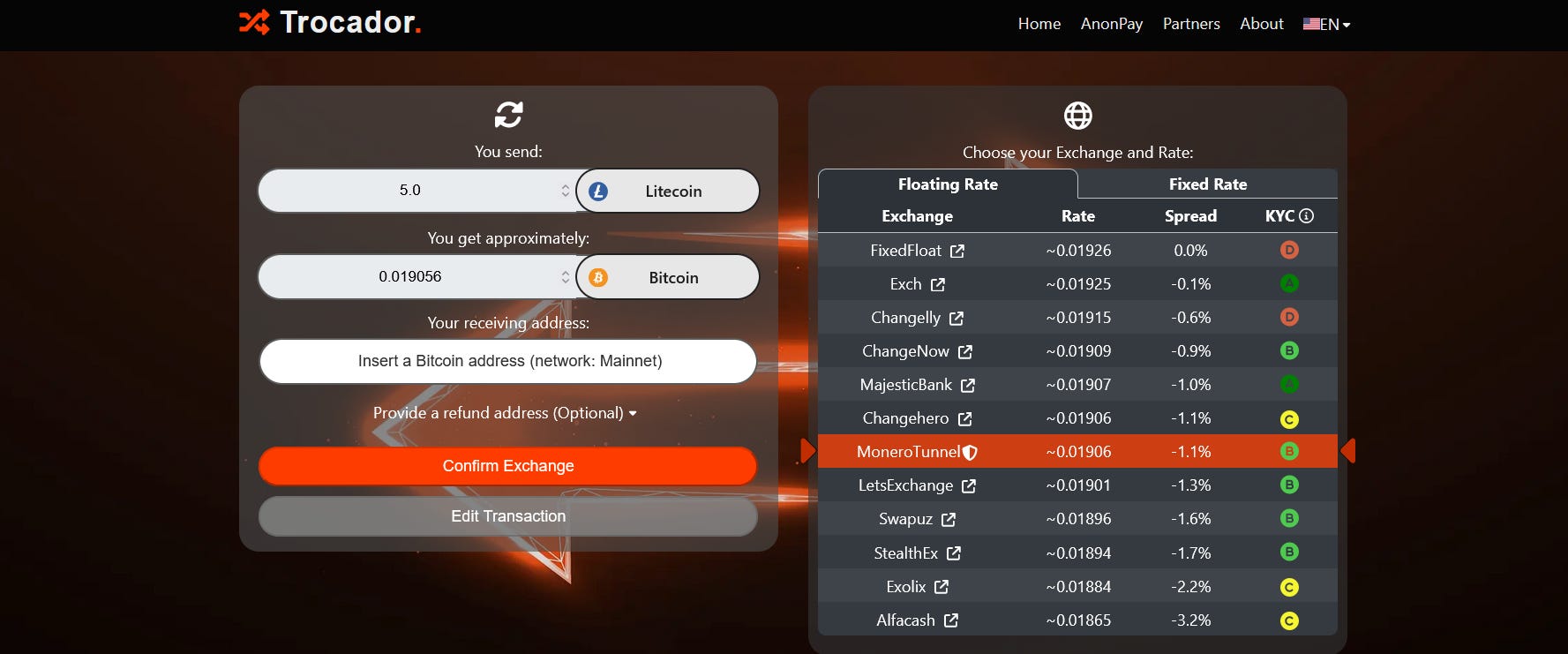The height and width of the screenshot is (654, 1568).
Task: Open the FixedFloat external link icon
Action: point(957,251)
